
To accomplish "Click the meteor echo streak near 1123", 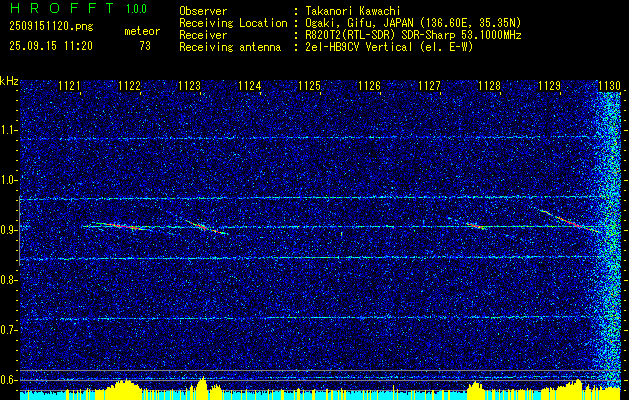I will click(206, 227).
